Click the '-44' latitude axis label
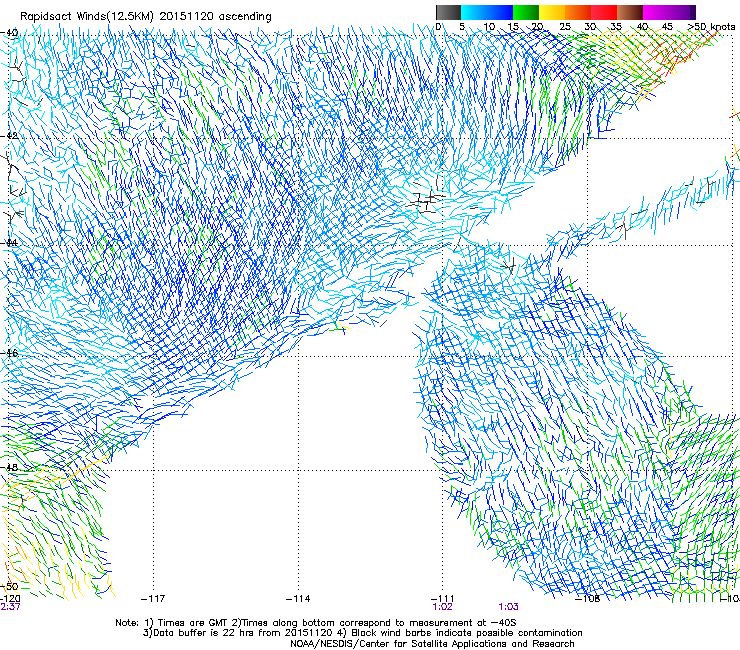The height and width of the screenshot is (650, 740). pyautogui.click(x=9, y=243)
